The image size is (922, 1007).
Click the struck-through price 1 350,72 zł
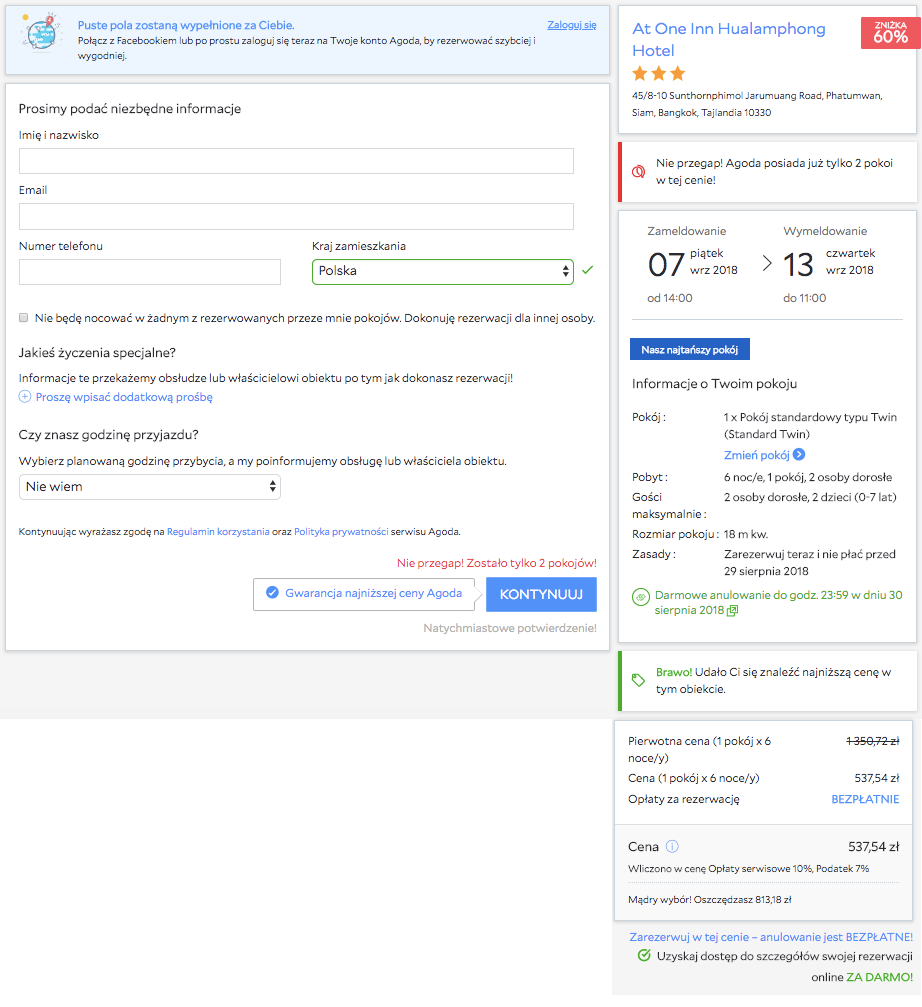pos(873,741)
